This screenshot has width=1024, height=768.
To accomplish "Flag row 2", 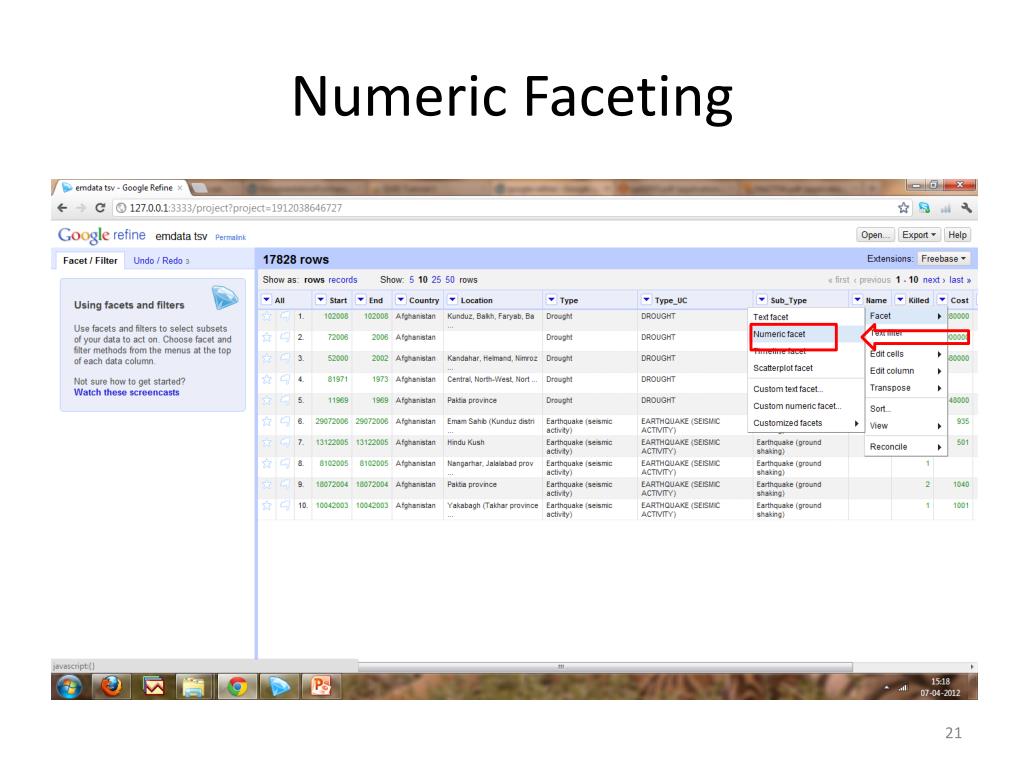I will point(285,337).
